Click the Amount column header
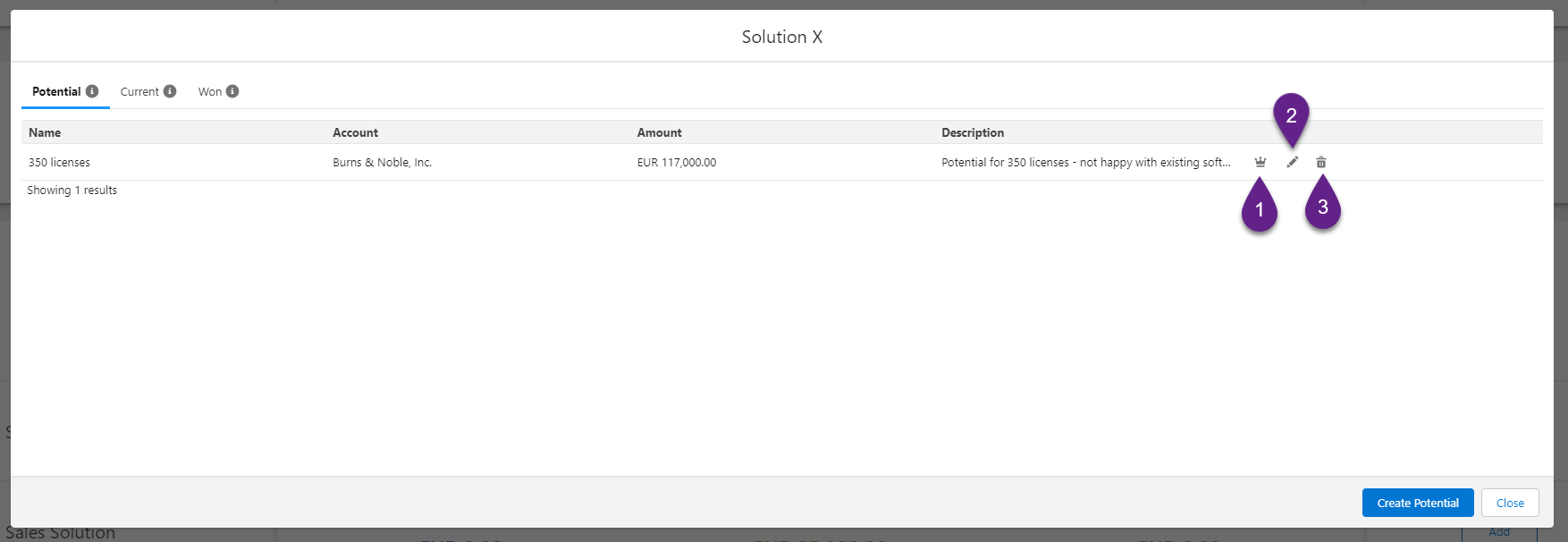Image resolution: width=1568 pixels, height=542 pixels. 659,132
